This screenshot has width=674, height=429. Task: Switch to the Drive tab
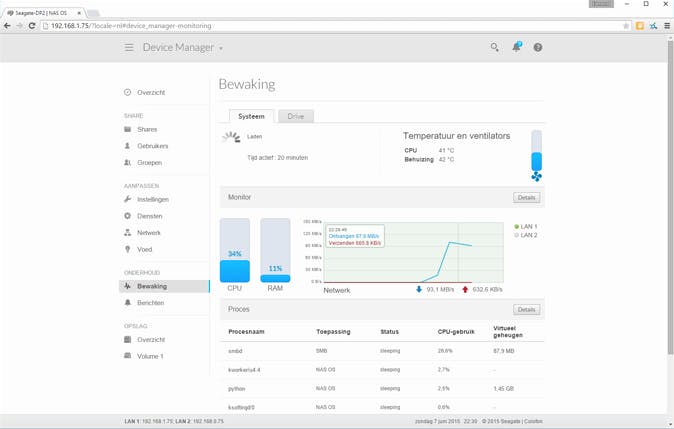pos(296,116)
